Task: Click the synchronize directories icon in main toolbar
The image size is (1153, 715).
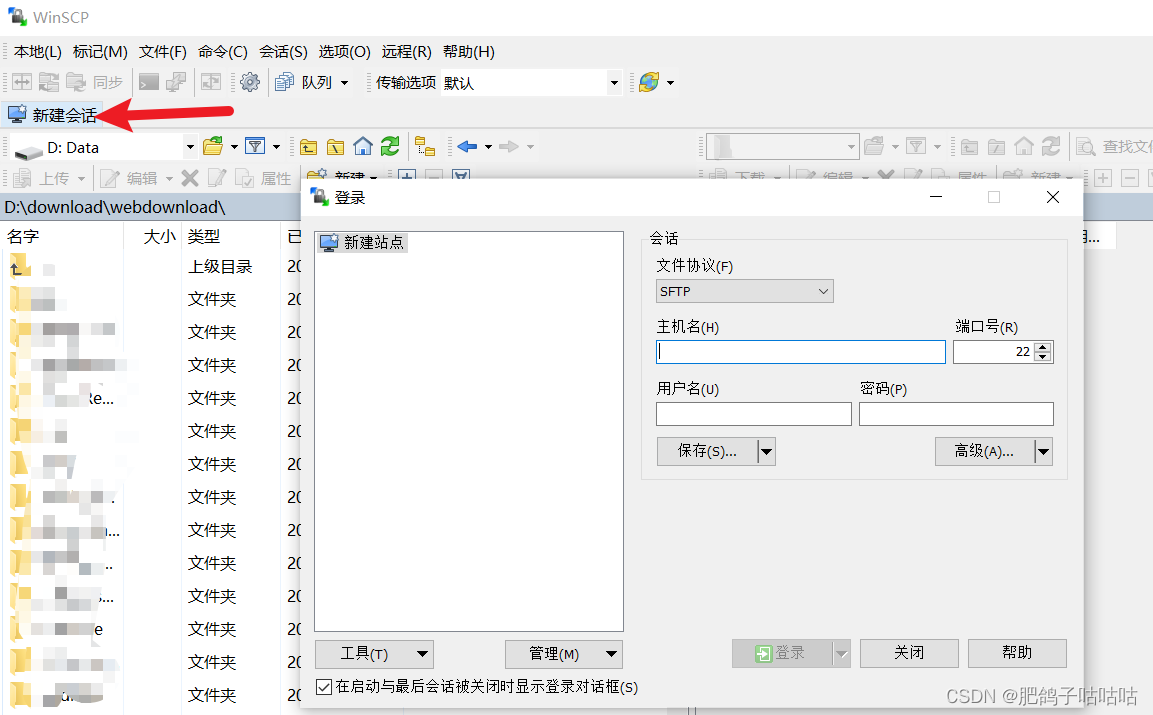Action: (x=49, y=82)
